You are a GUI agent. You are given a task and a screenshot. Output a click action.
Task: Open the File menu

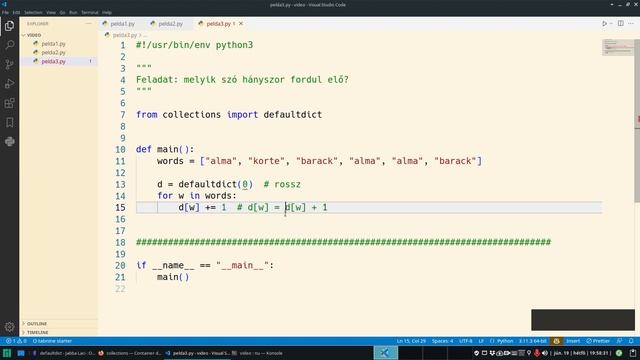[x=5, y=13]
